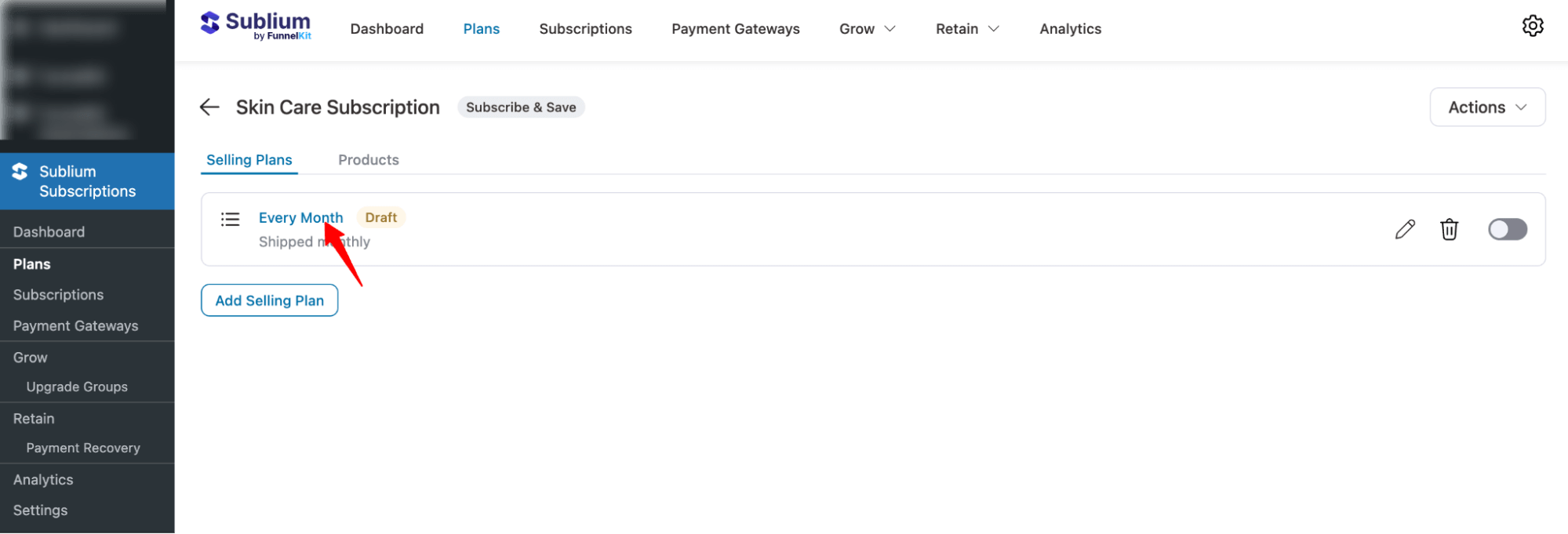This screenshot has width=1568, height=534.
Task: Edit the Every Month plan pencil icon
Action: pyautogui.click(x=1405, y=229)
